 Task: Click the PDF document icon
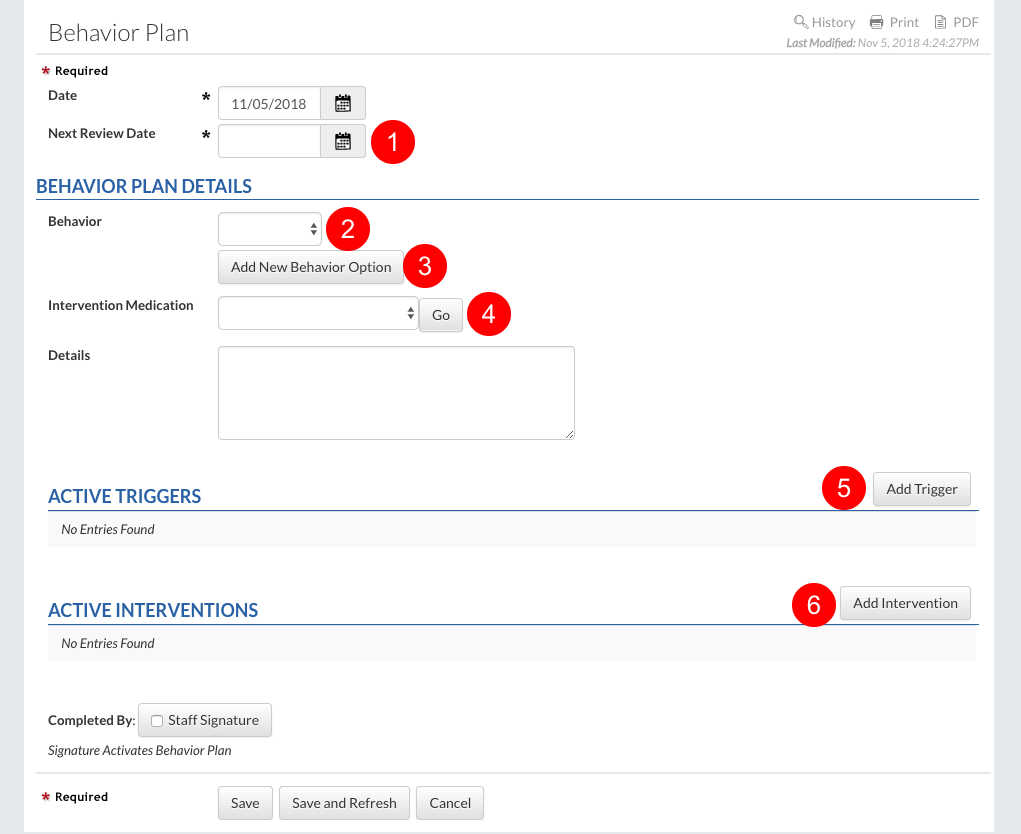point(940,22)
